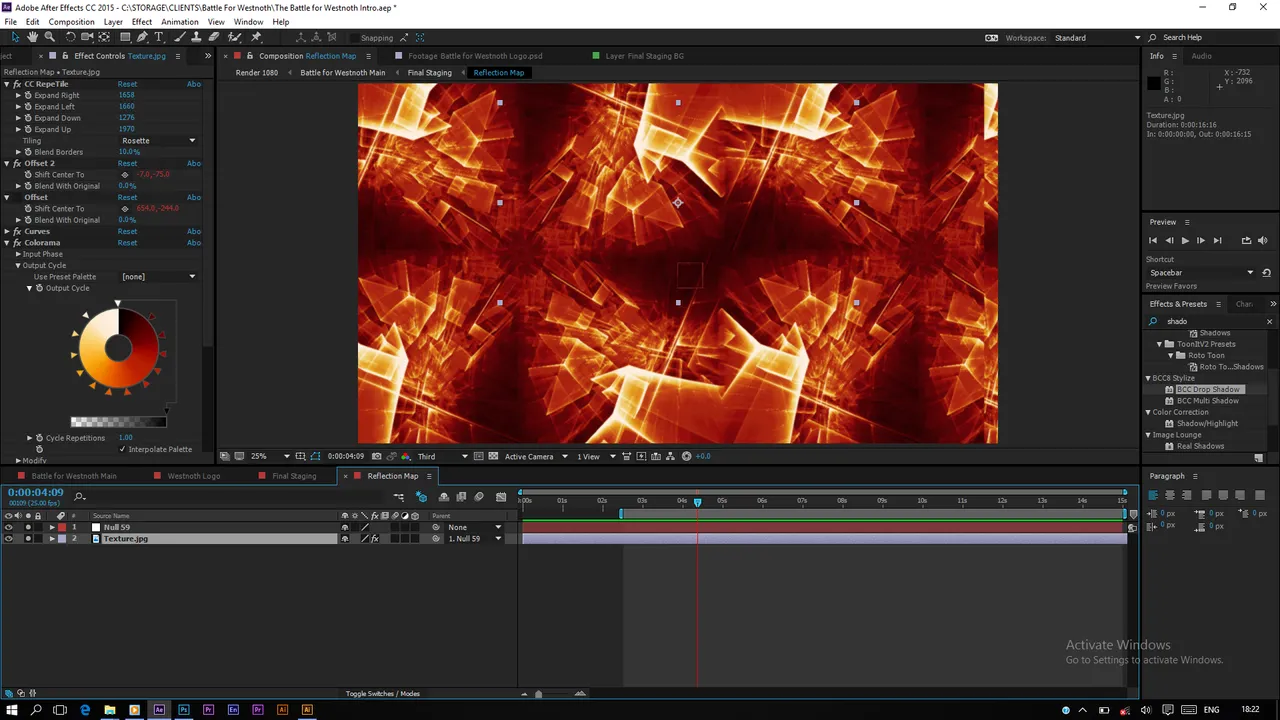Image resolution: width=1280 pixels, height=720 pixels.
Task: Click the Colorama output cycle color wheel
Action: point(118,348)
